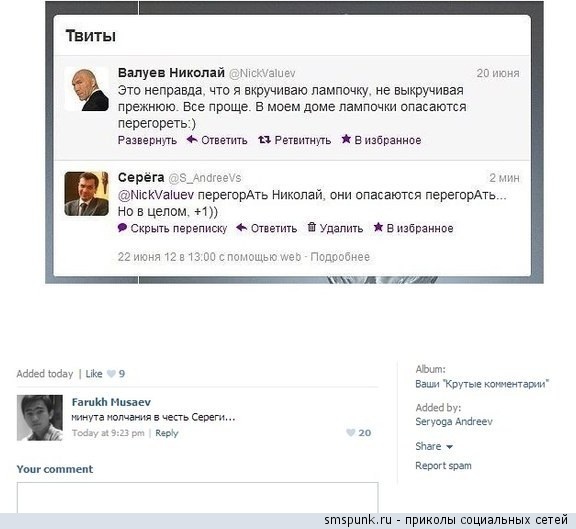Click the retweet arrows icon on Valuev's tweet

[264, 140]
